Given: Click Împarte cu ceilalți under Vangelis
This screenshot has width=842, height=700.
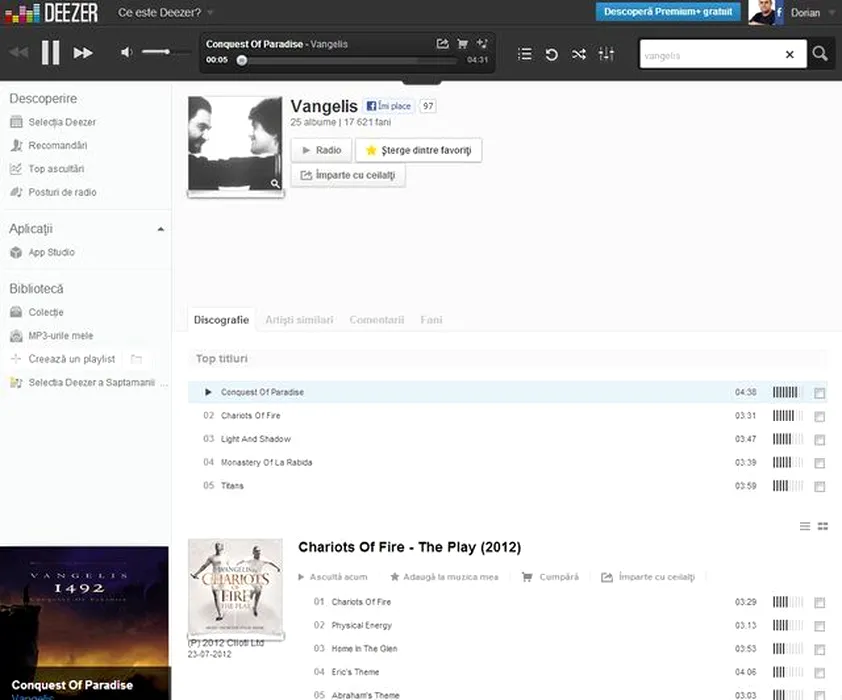Looking at the screenshot, I should 348,175.
